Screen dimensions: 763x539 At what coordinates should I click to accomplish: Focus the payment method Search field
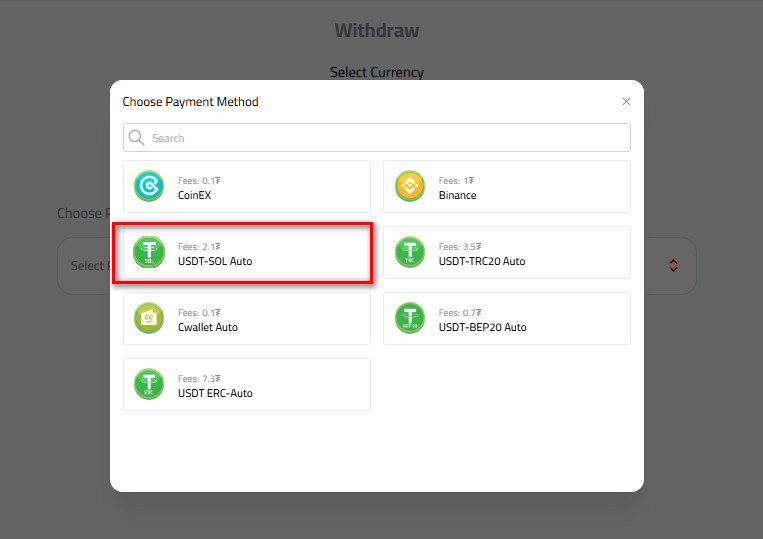click(x=377, y=138)
